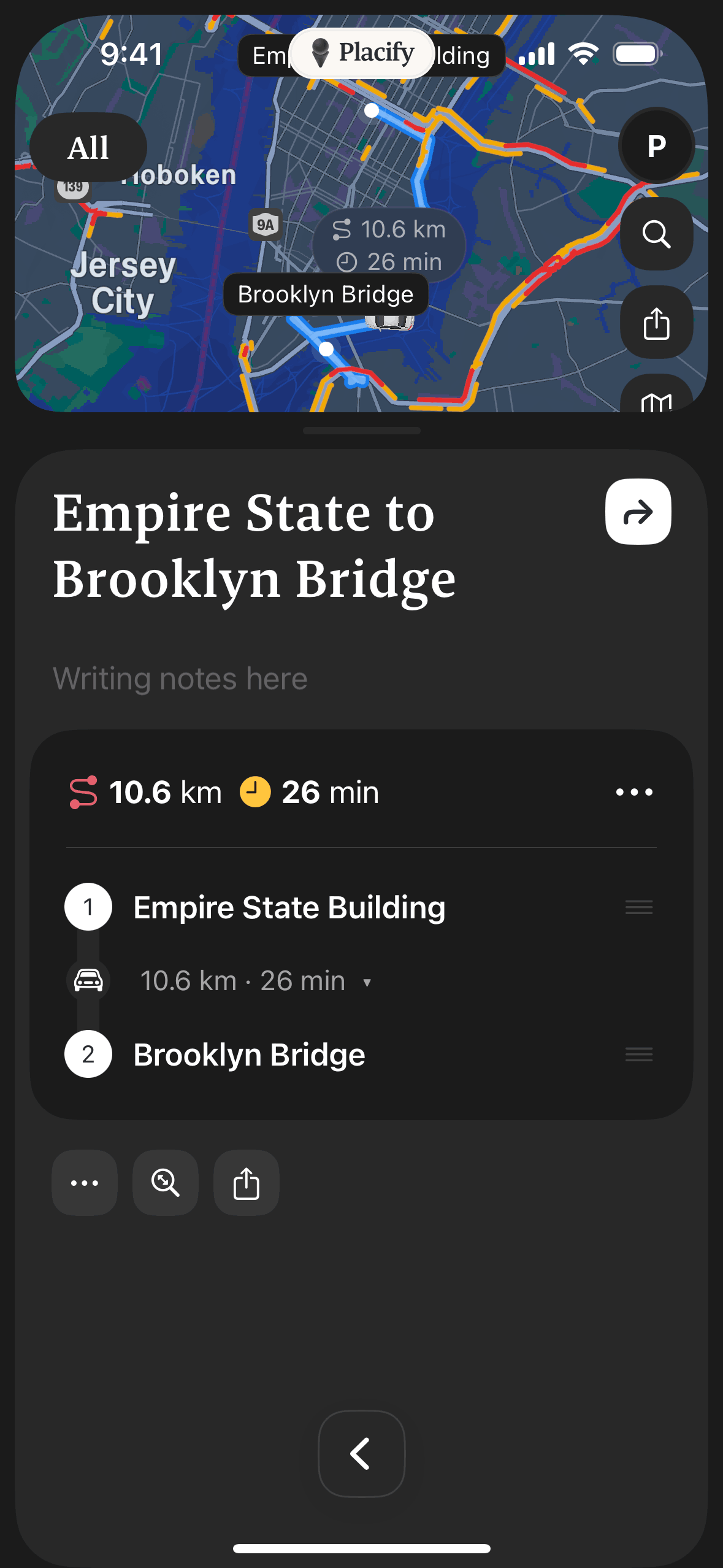Select the All filter pill

click(x=88, y=148)
